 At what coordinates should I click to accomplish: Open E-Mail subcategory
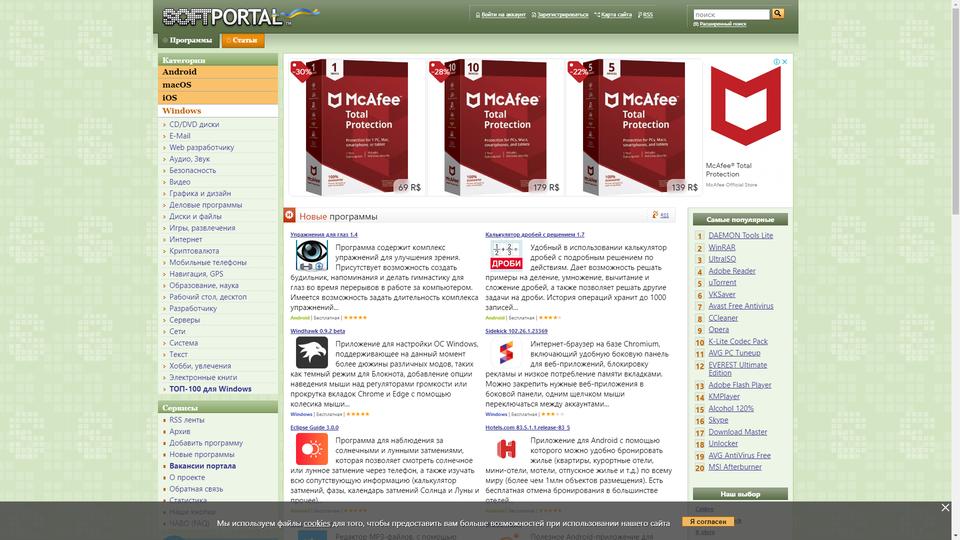180,136
